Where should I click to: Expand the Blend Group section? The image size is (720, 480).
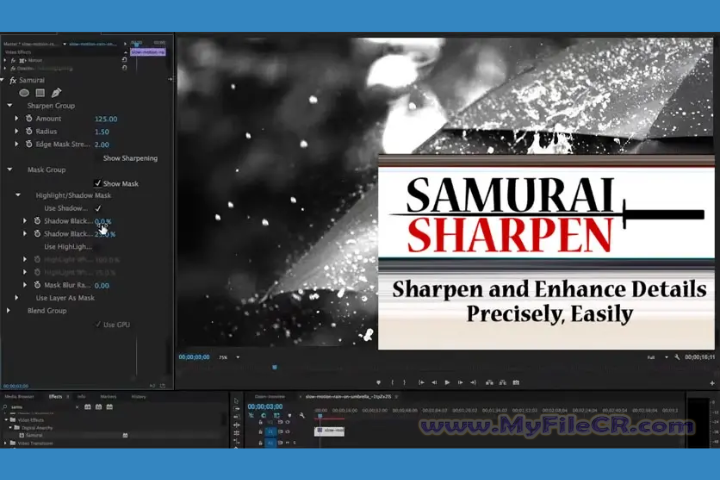(x=10, y=311)
